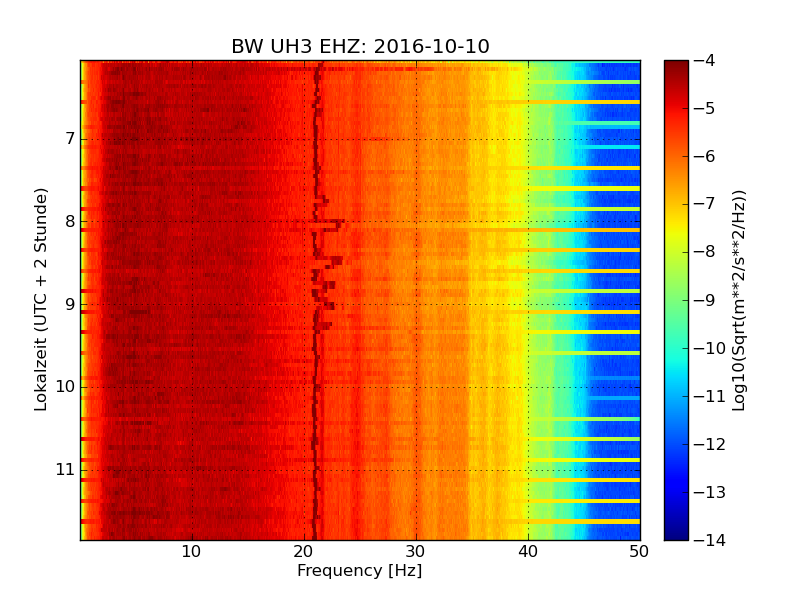Image resolution: width=800 pixels, height=600 pixels.
Task: Click x-axis tick label '40'
Action: point(528,552)
